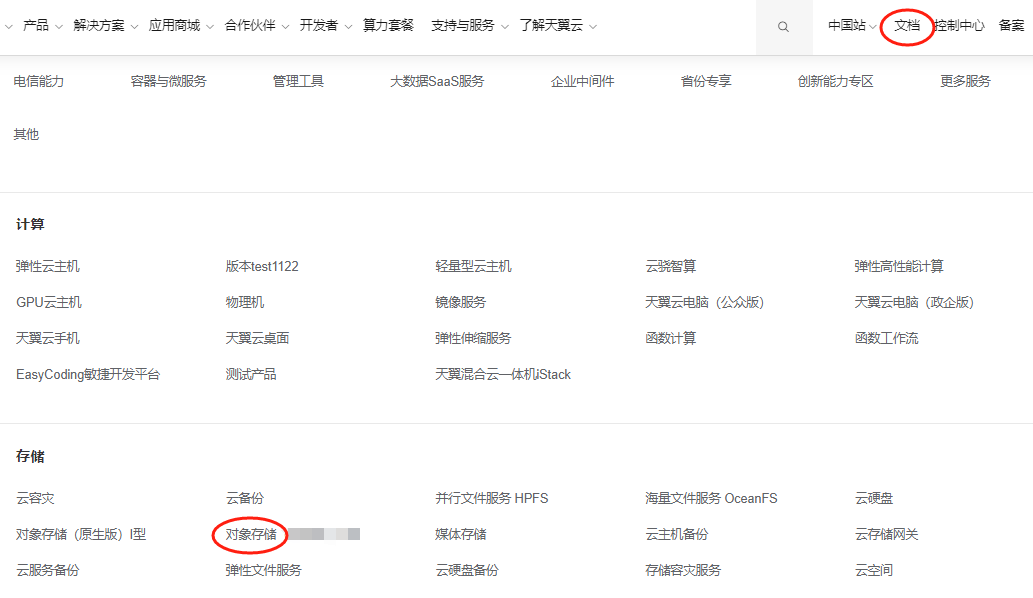Open 轻量型云主机 link
The image size is (1033, 598).
473,266
